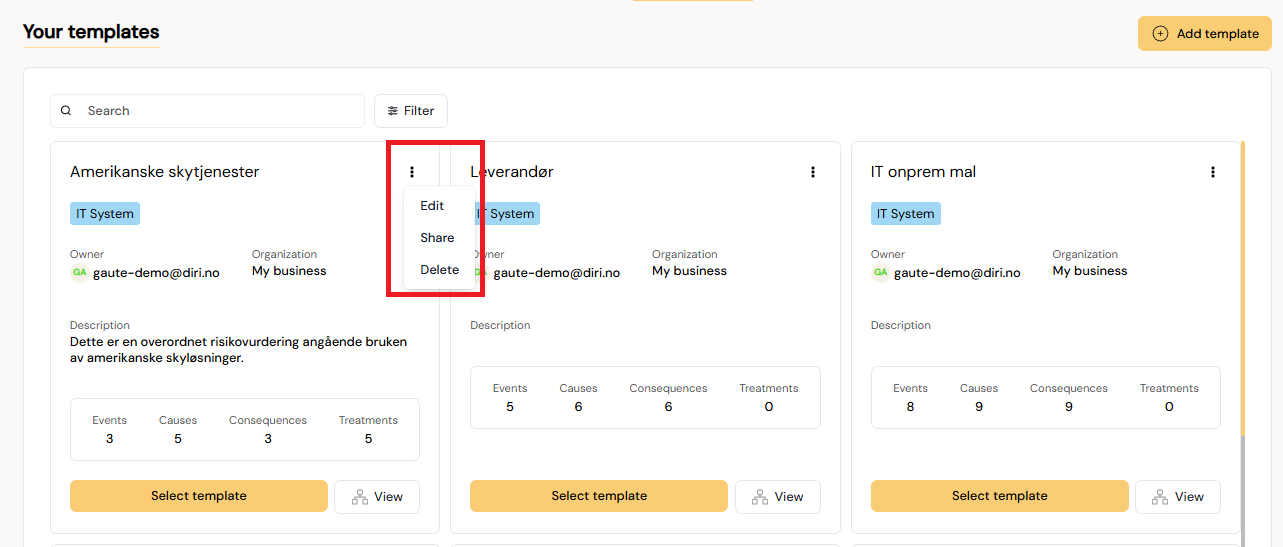1283x547 pixels.
Task: Click the GA avatar on Amerikanske skytjenester
Action: [79, 272]
